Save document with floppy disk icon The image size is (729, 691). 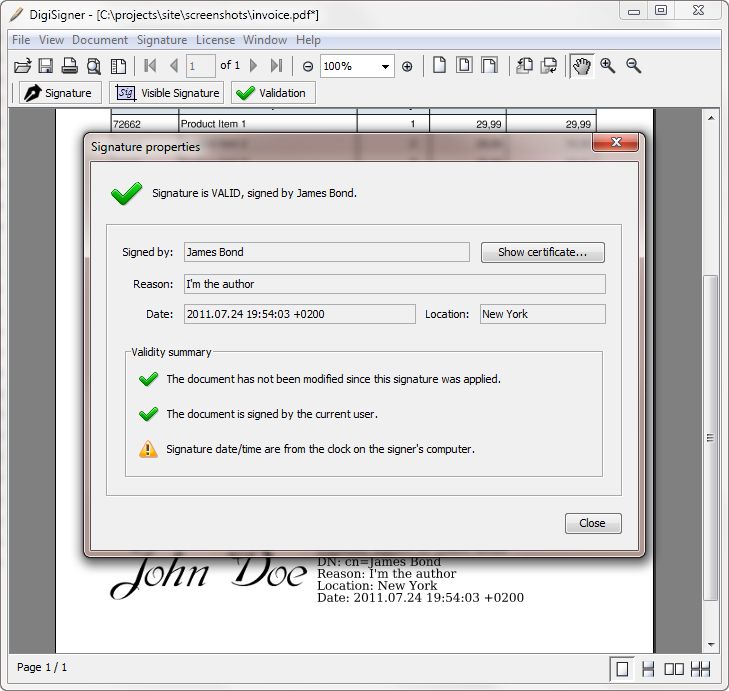tap(46, 66)
